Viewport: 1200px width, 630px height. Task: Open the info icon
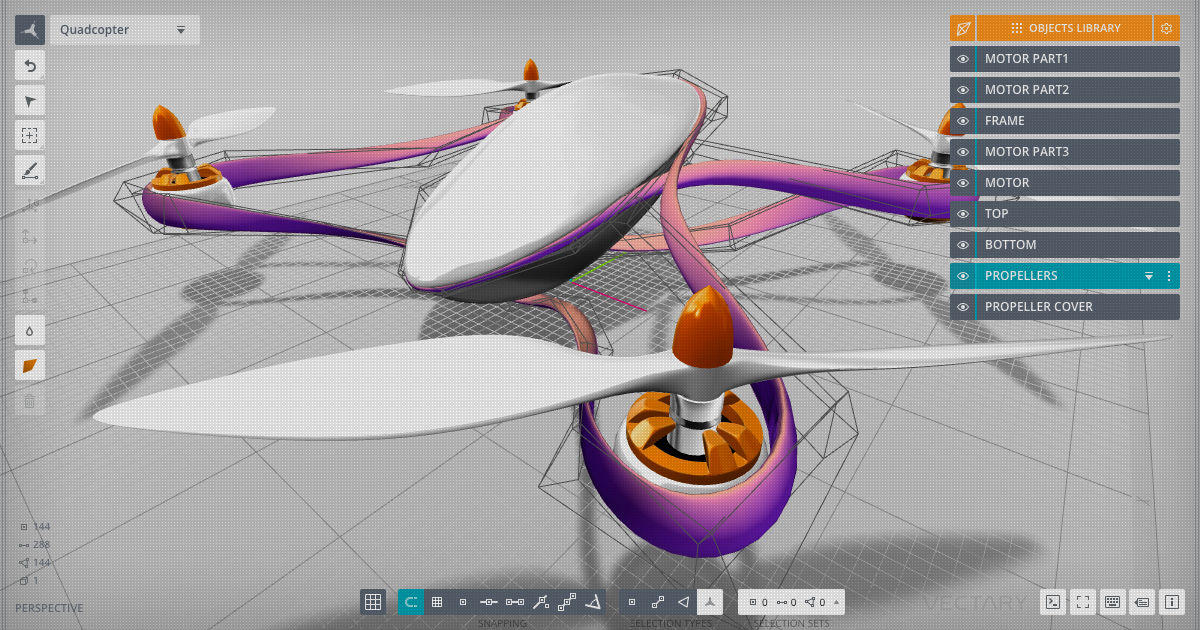[1172, 602]
